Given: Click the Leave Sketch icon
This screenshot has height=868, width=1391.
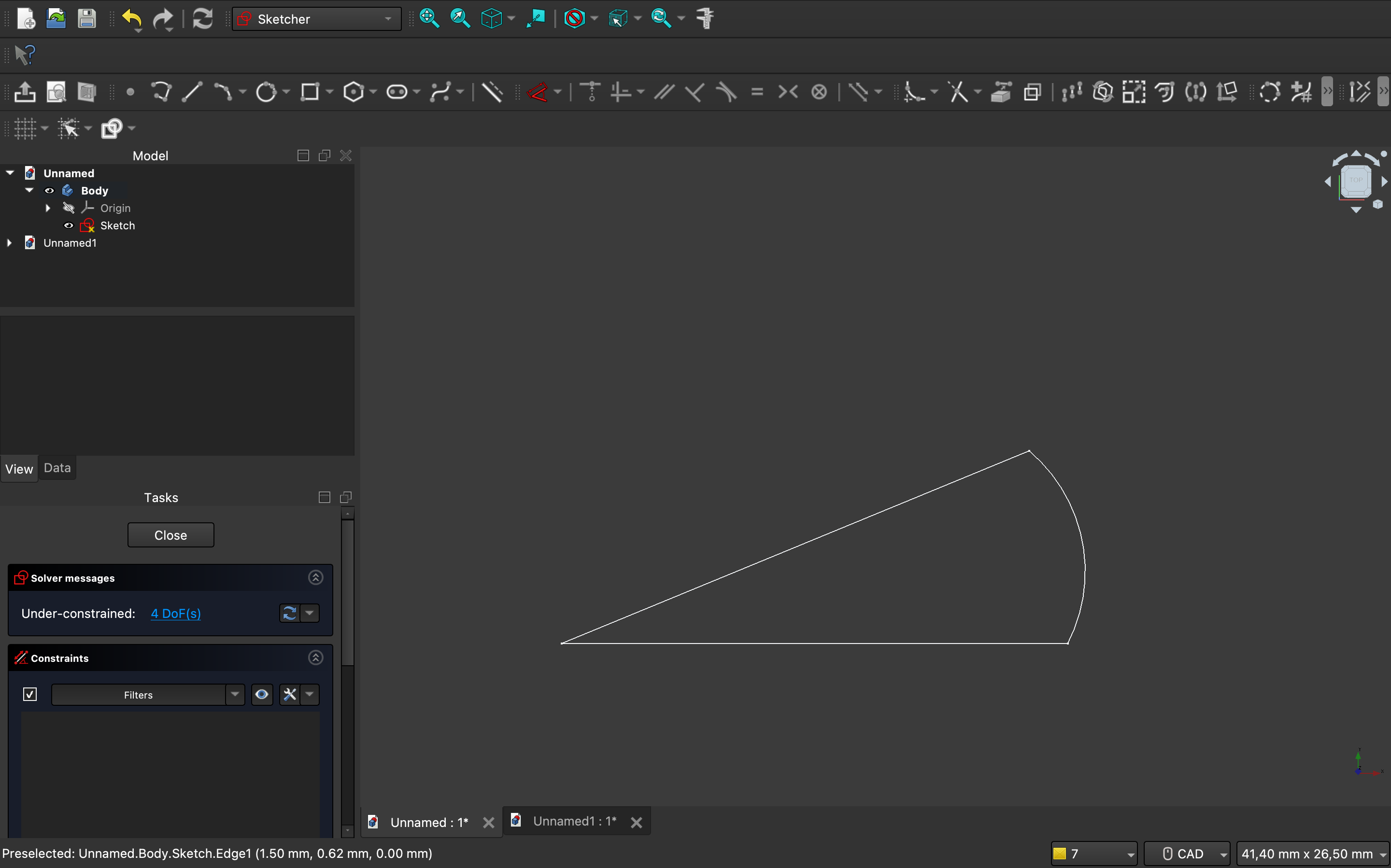Looking at the screenshot, I should [25, 92].
